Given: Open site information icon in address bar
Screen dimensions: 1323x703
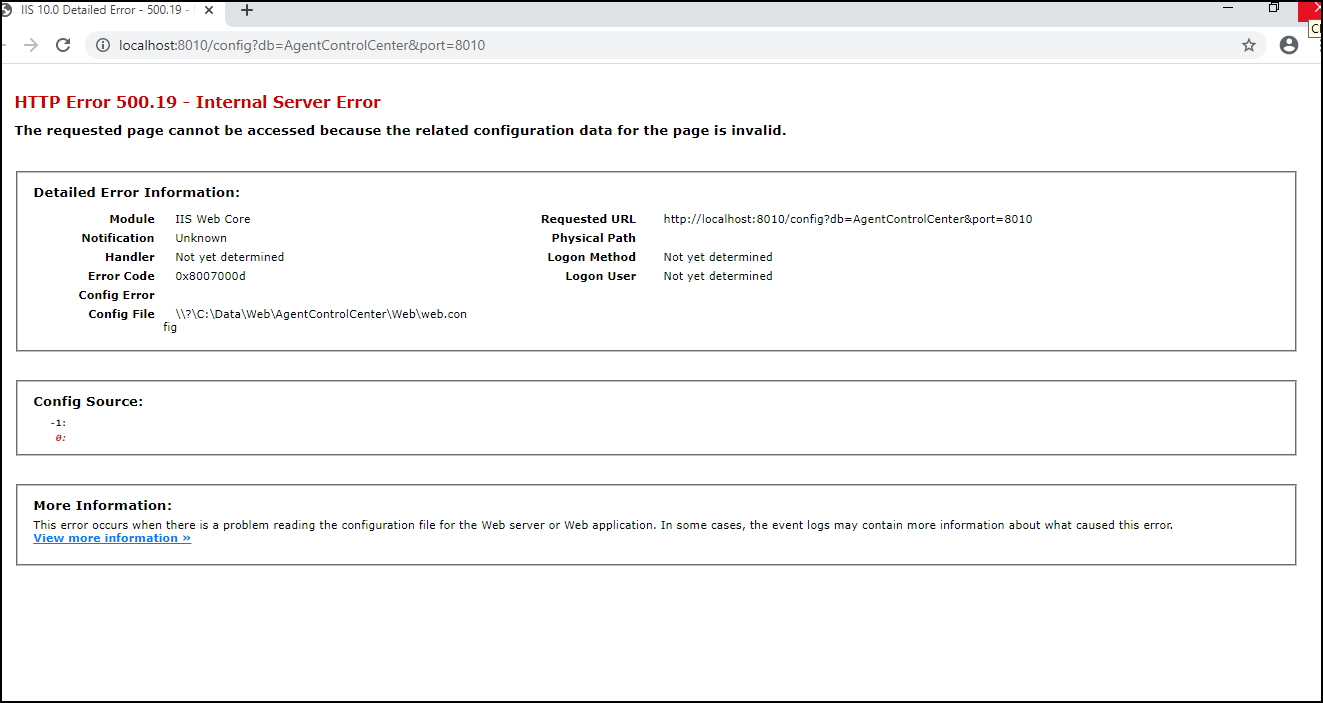Looking at the screenshot, I should [102, 45].
